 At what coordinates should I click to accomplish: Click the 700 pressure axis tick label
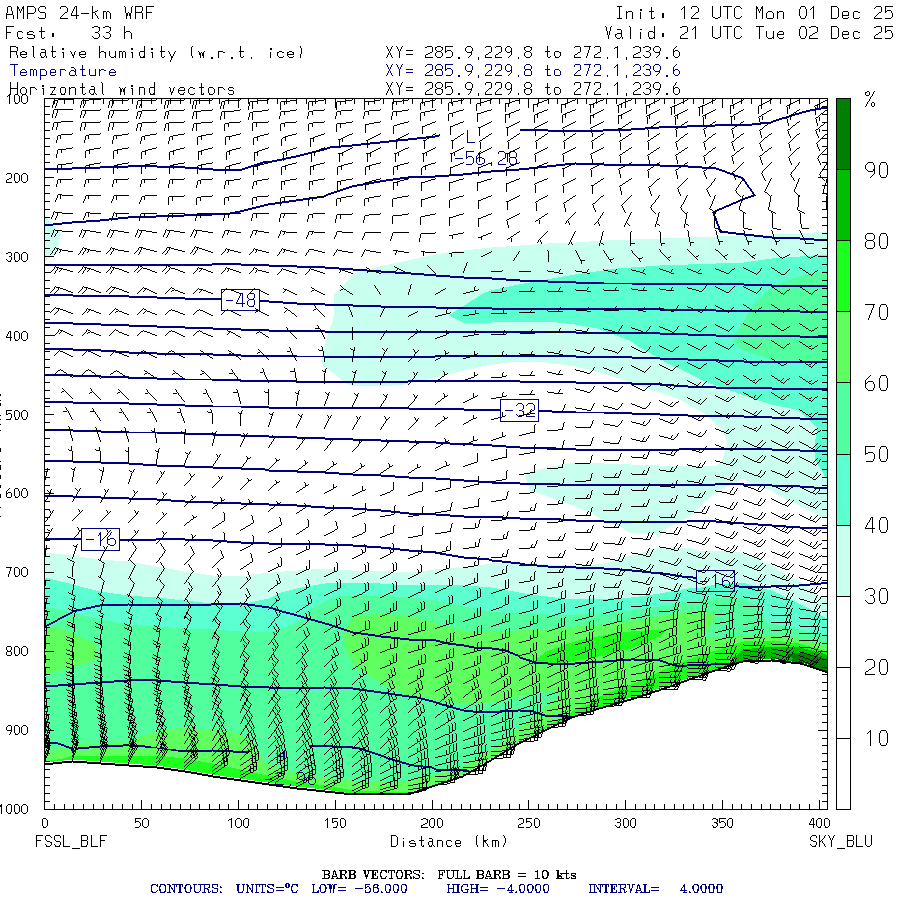[17, 572]
